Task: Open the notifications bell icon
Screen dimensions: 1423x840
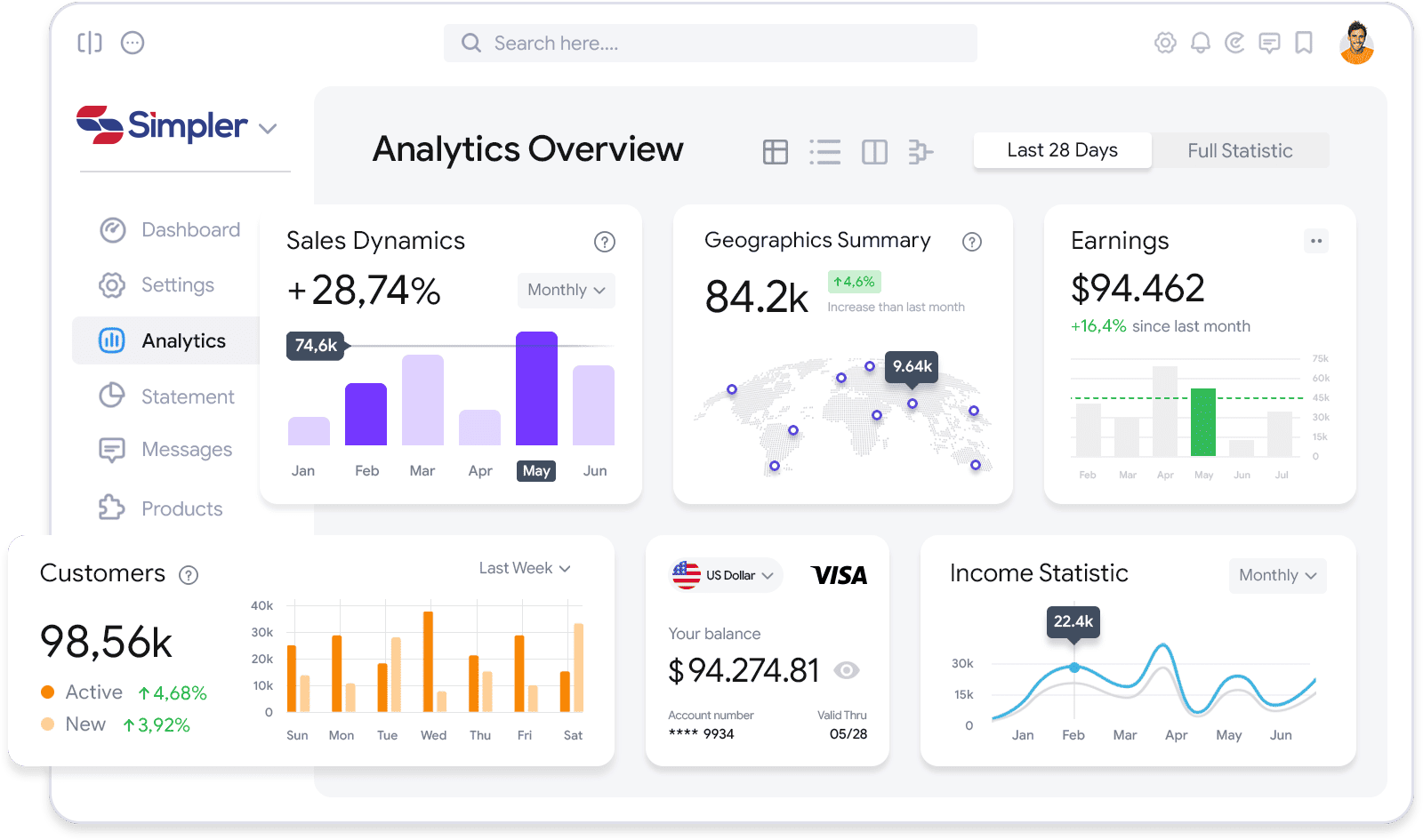Action: pyautogui.click(x=1200, y=43)
